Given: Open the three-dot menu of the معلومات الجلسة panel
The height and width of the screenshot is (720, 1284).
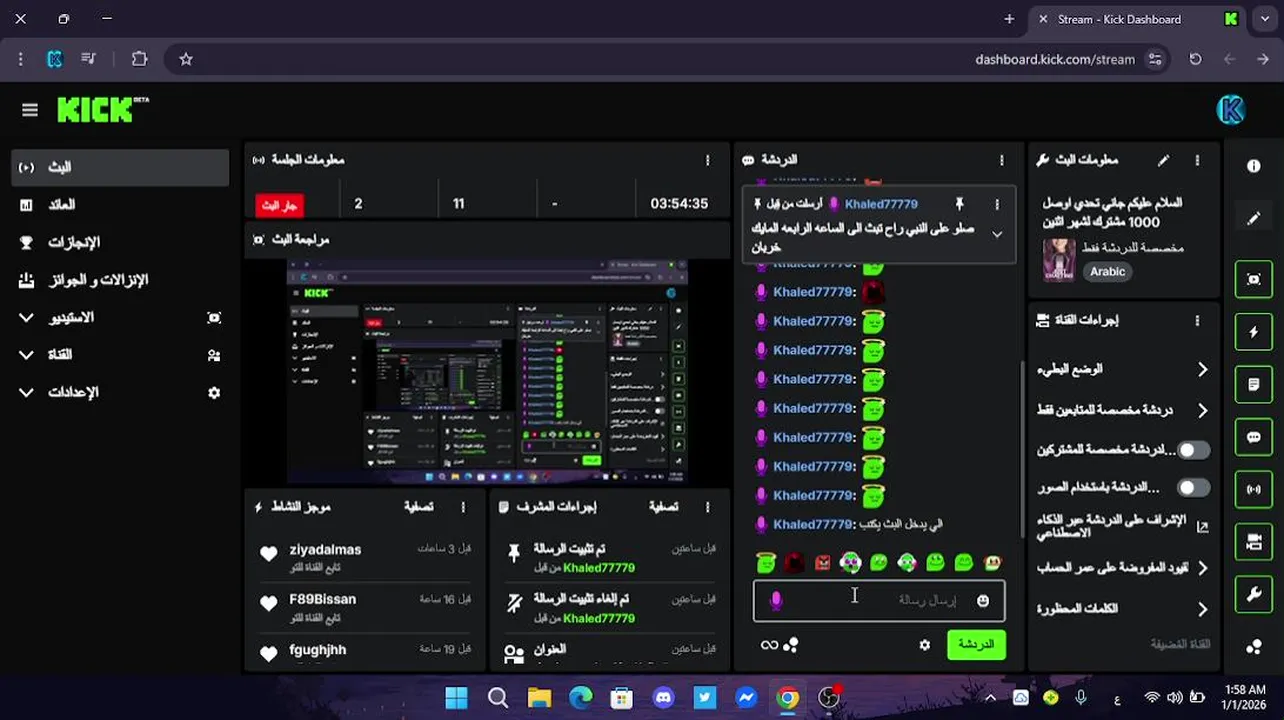Looking at the screenshot, I should coord(707,160).
